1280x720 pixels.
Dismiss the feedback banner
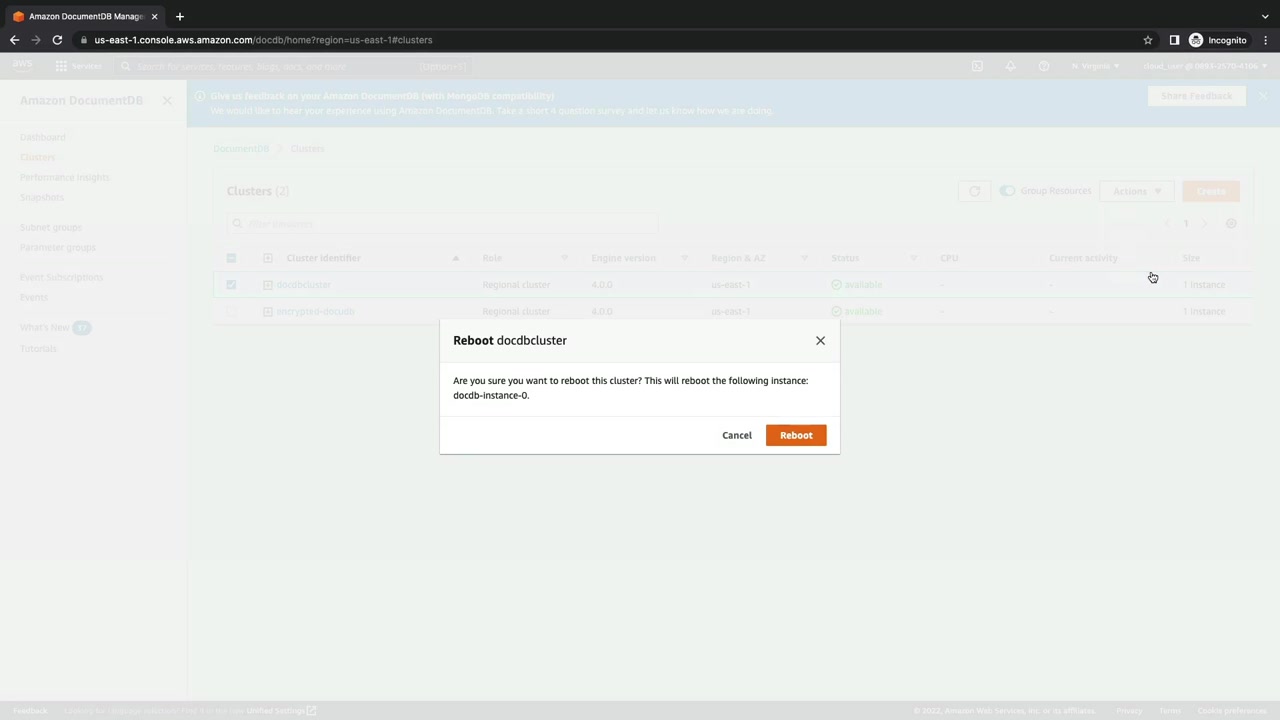coord(1263,96)
